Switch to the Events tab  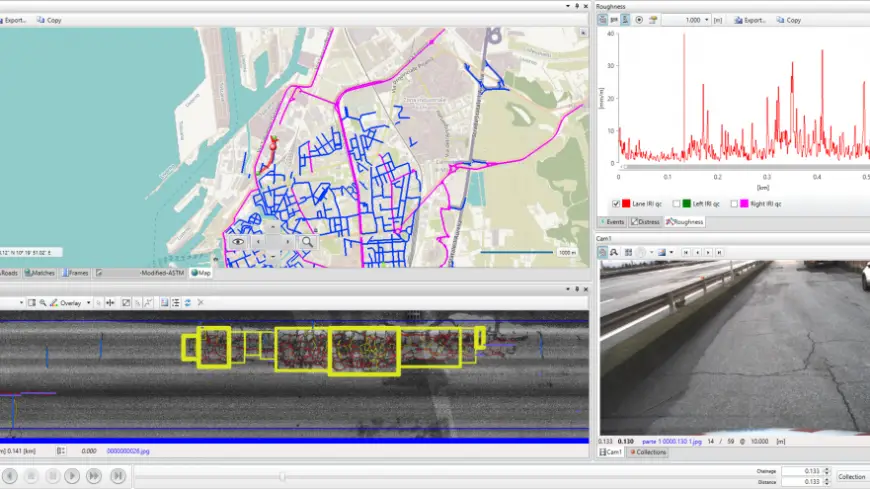[613, 222]
